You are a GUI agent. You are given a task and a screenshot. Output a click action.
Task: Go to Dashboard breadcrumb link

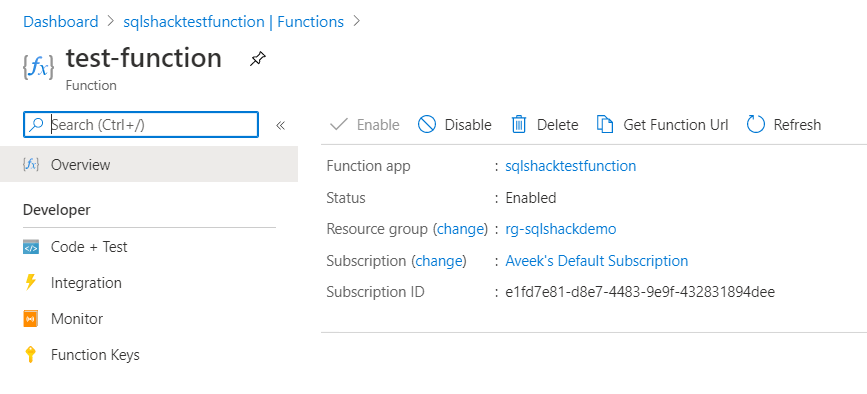(x=61, y=22)
